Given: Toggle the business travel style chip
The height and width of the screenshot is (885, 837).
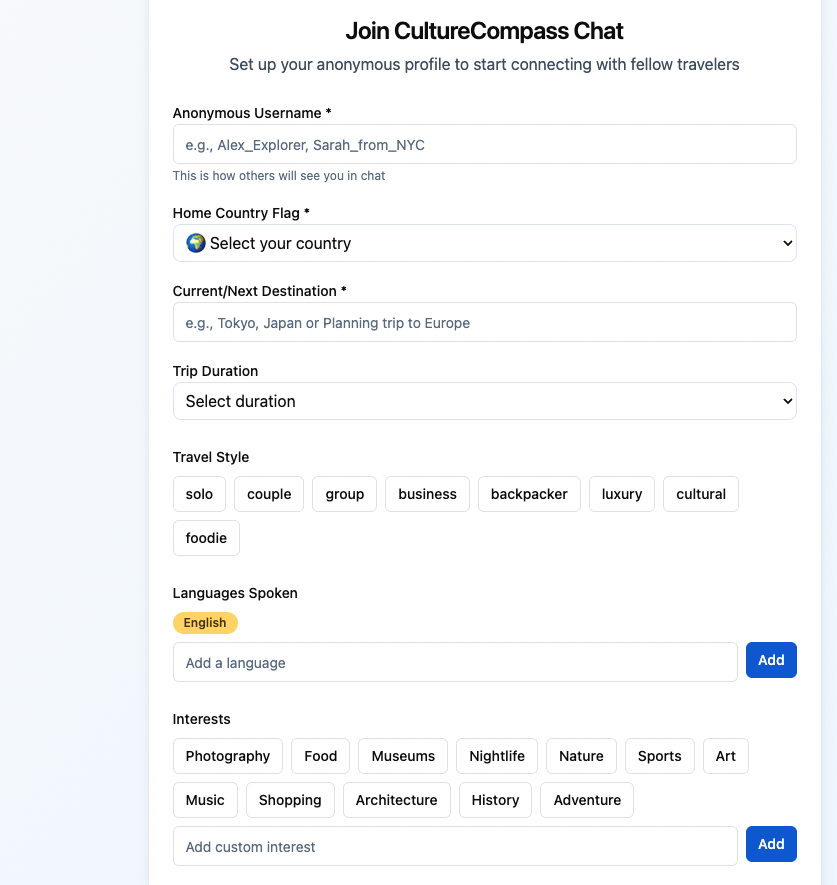Looking at the screenshot, I should click(x=427, y=494).
